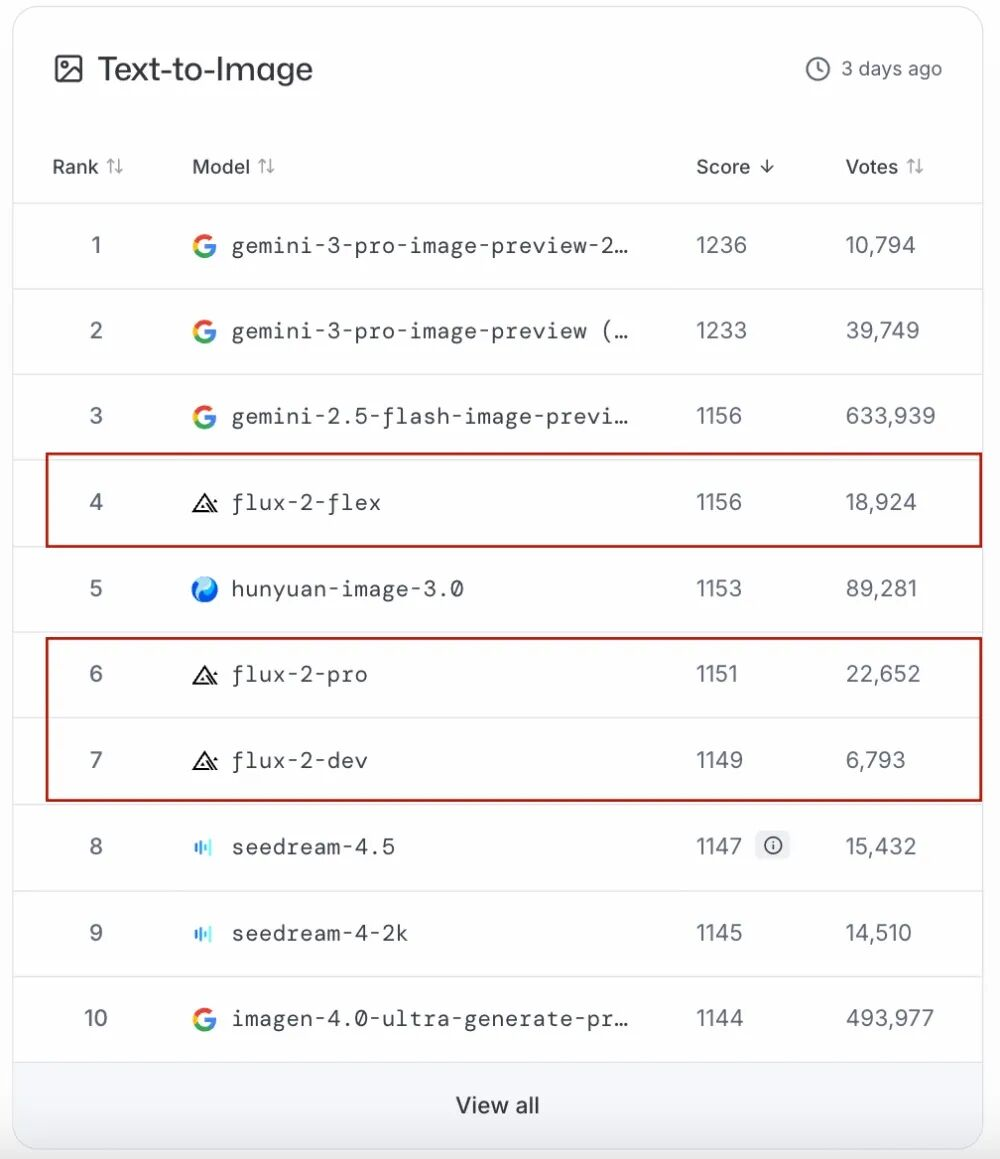Click the Google logo for gemini-2.5-flash-image-preview
The height and width of the screenshot is (1159, 1000).
204,417
